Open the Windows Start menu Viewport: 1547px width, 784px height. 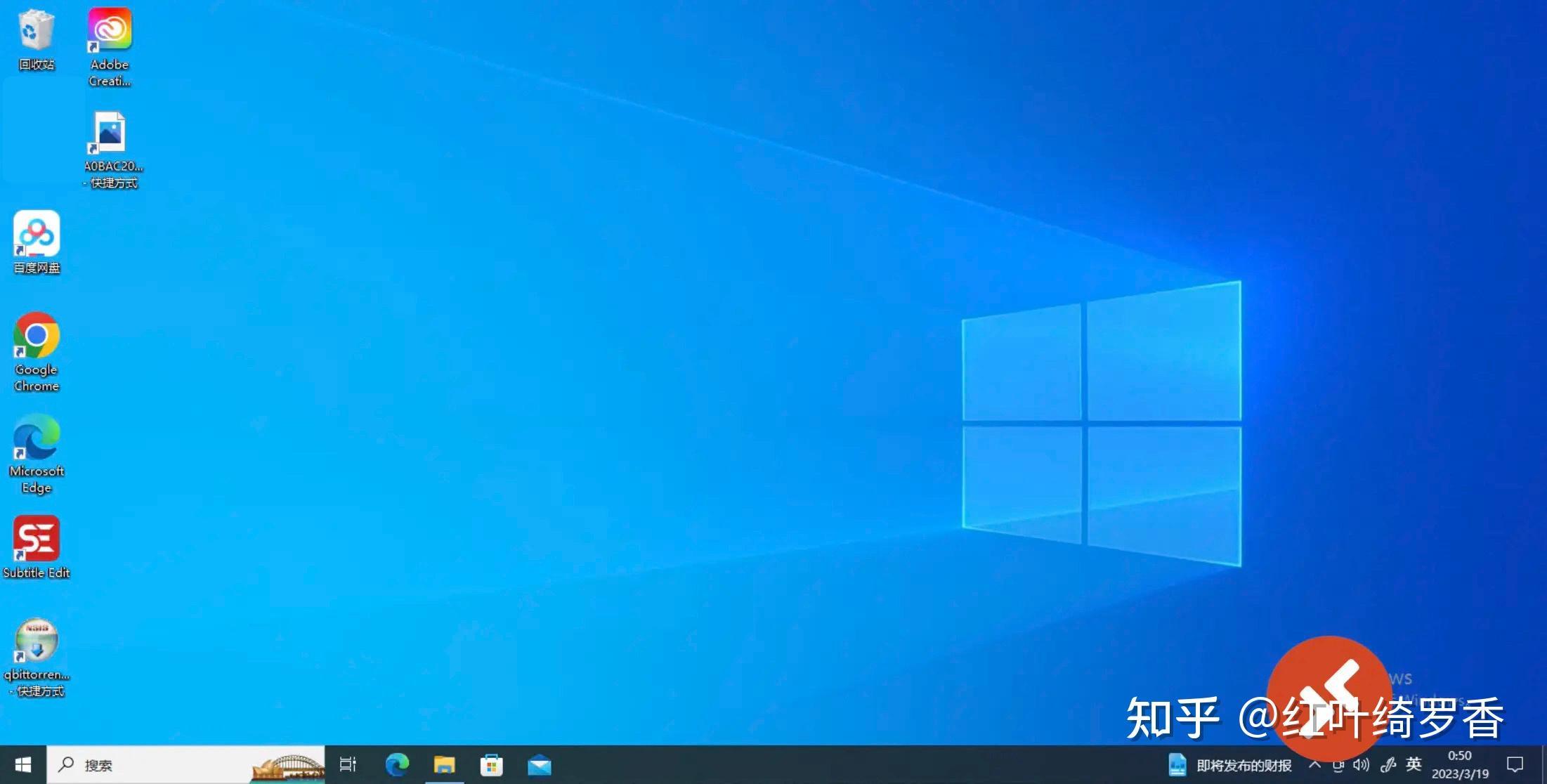(22, 764)
